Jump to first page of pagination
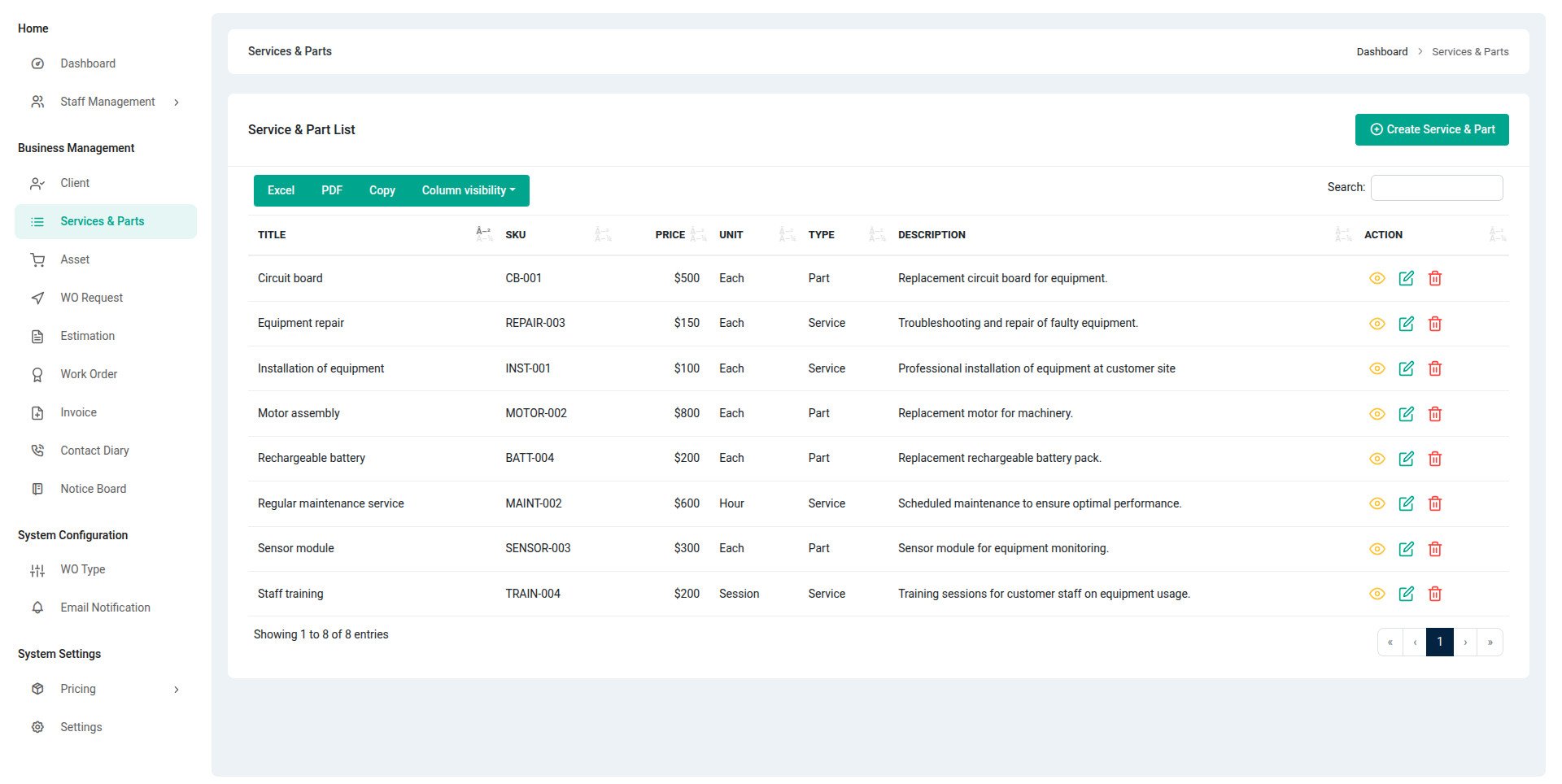The width and height of the screenshot is (1562, 784). pyautogui.click(x=1390, y=642)
